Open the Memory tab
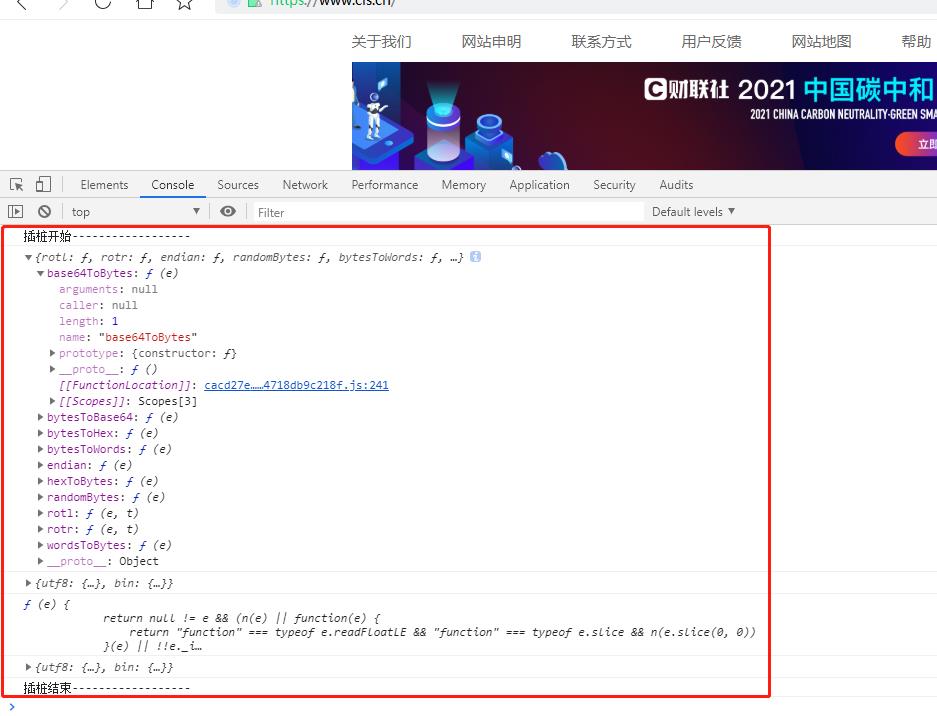Viewport: 937px width, 716px height. coord(464,185)
